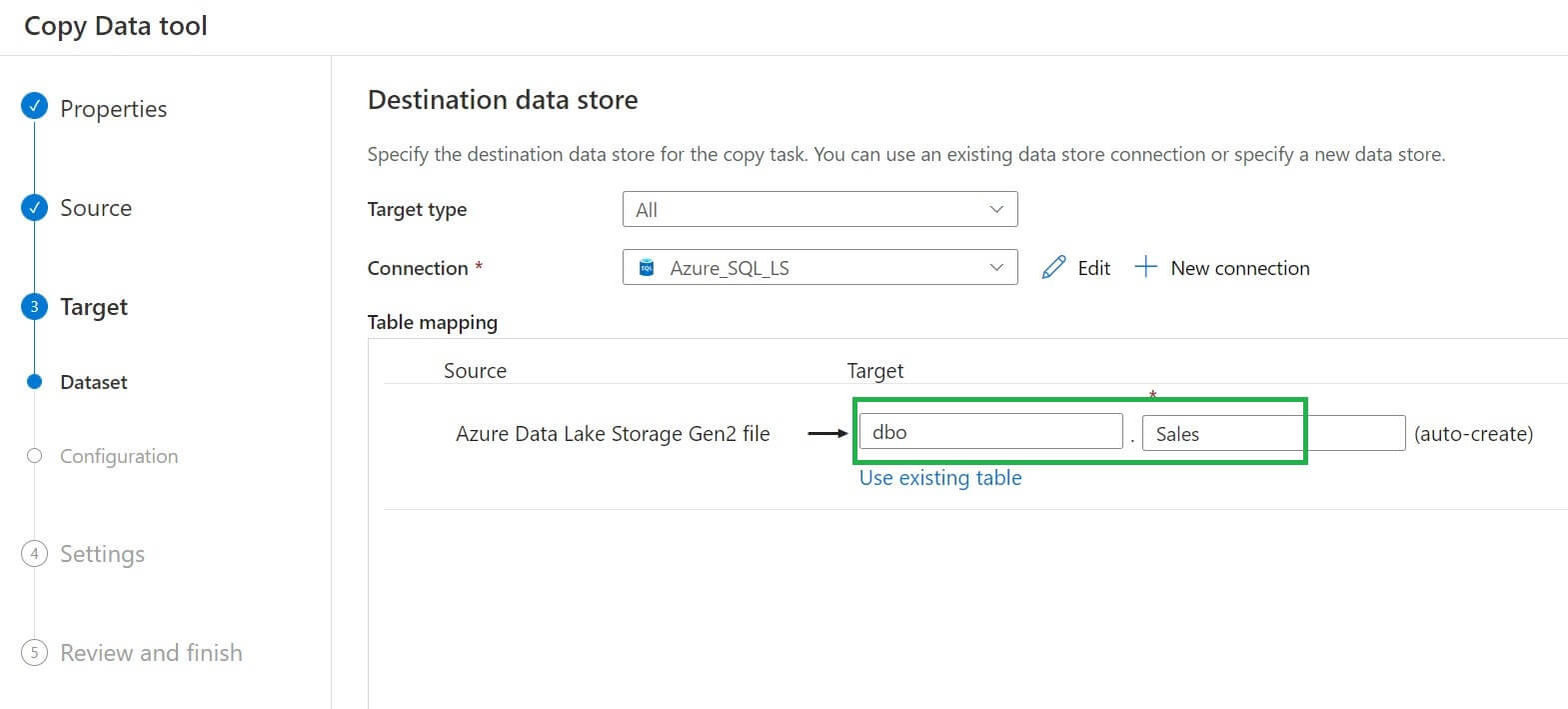The height and width of the screenshot is (709, 1568).
Task: Click the dbo schema name field
Action: (989, 432)
